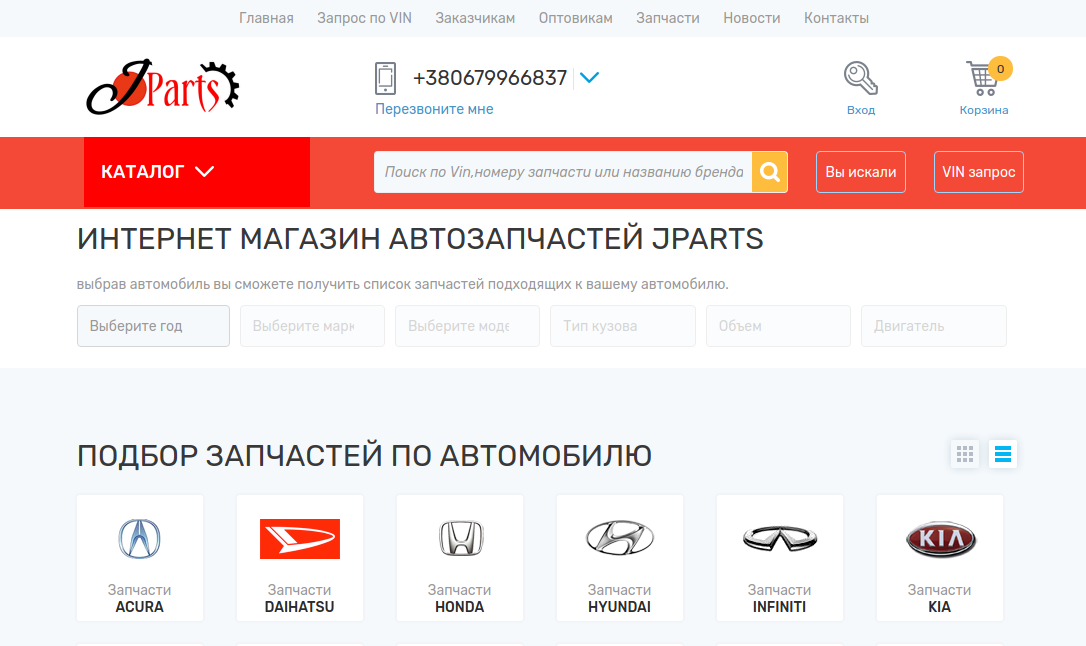The width and height of the screenshot is (1086, 646).
Task: Click the key login icon Вход
Action: click(x=860, y=78)
